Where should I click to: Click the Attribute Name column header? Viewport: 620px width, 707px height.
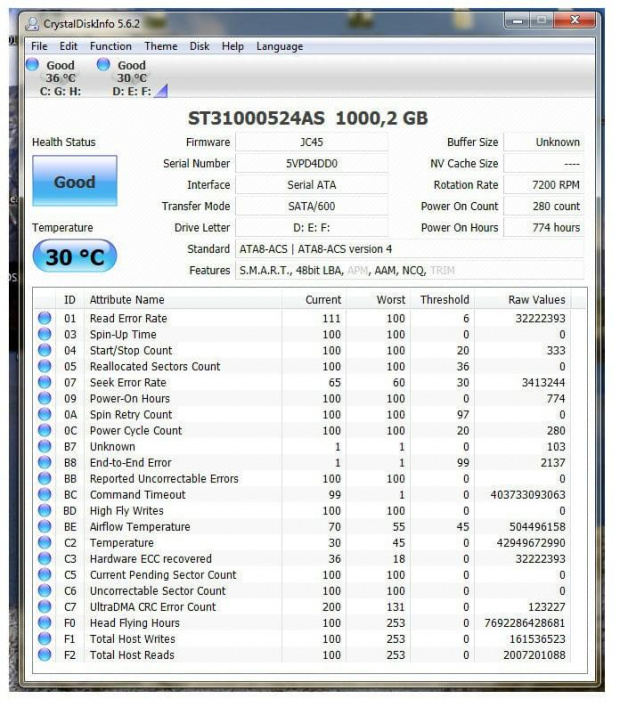point(183,300)
